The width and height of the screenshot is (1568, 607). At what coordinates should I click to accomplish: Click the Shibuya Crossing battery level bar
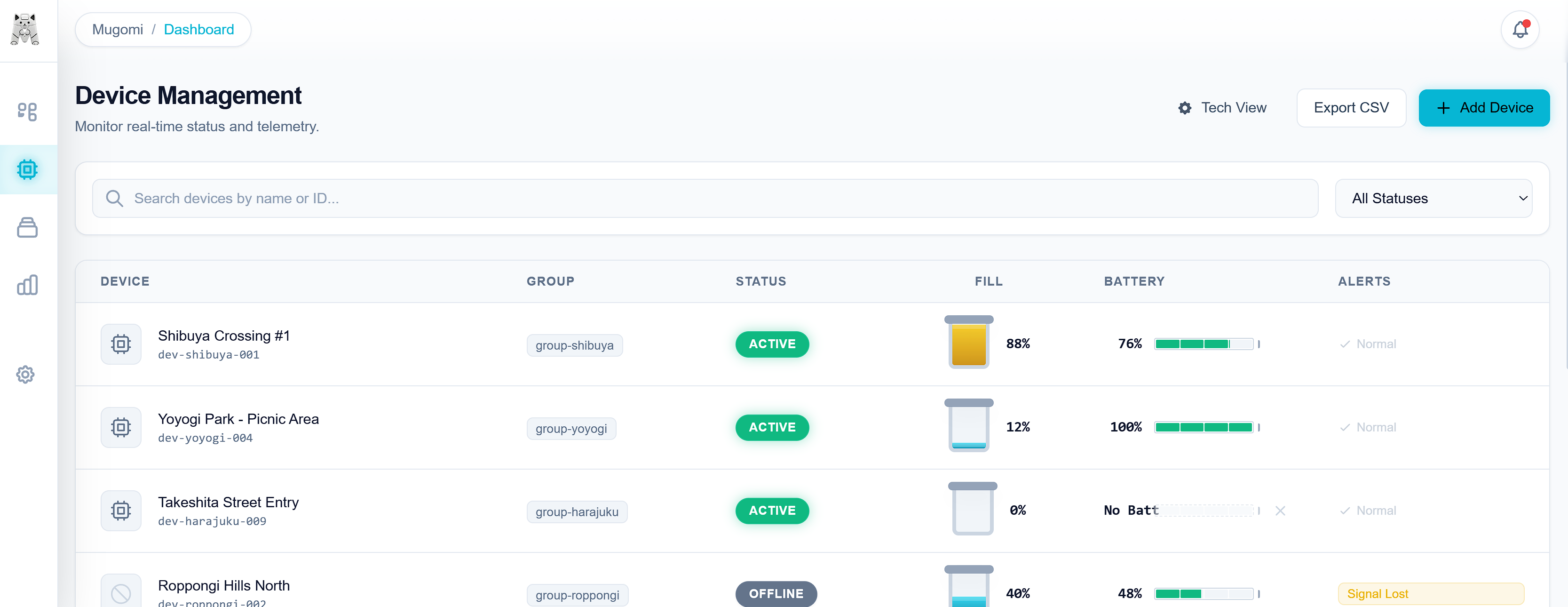[x=1204, y=344]
